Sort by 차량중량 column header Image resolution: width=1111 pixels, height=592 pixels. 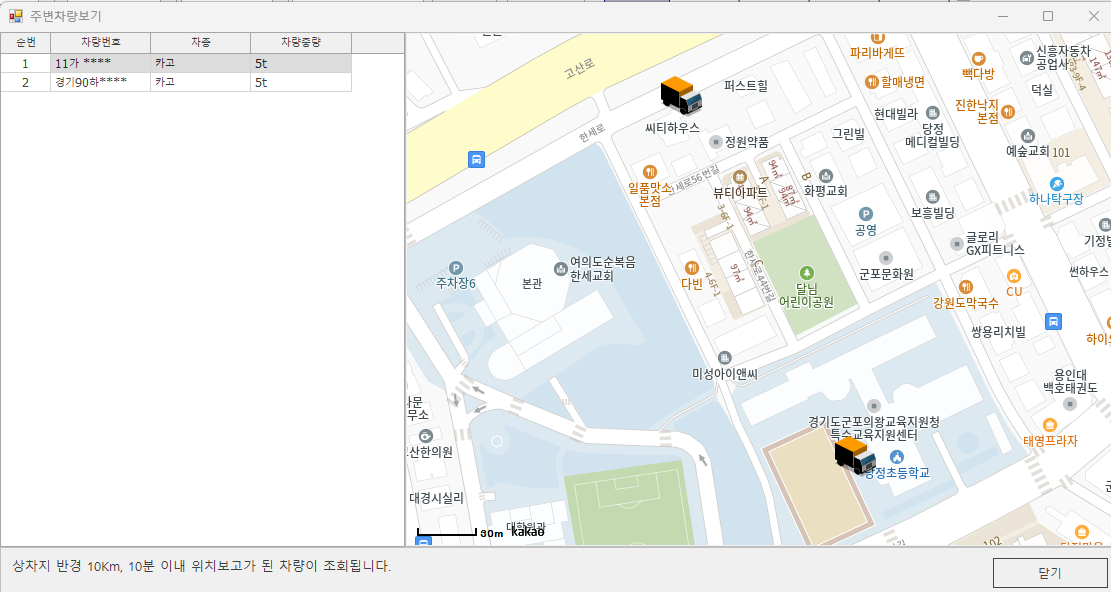[x=300, y=42]
